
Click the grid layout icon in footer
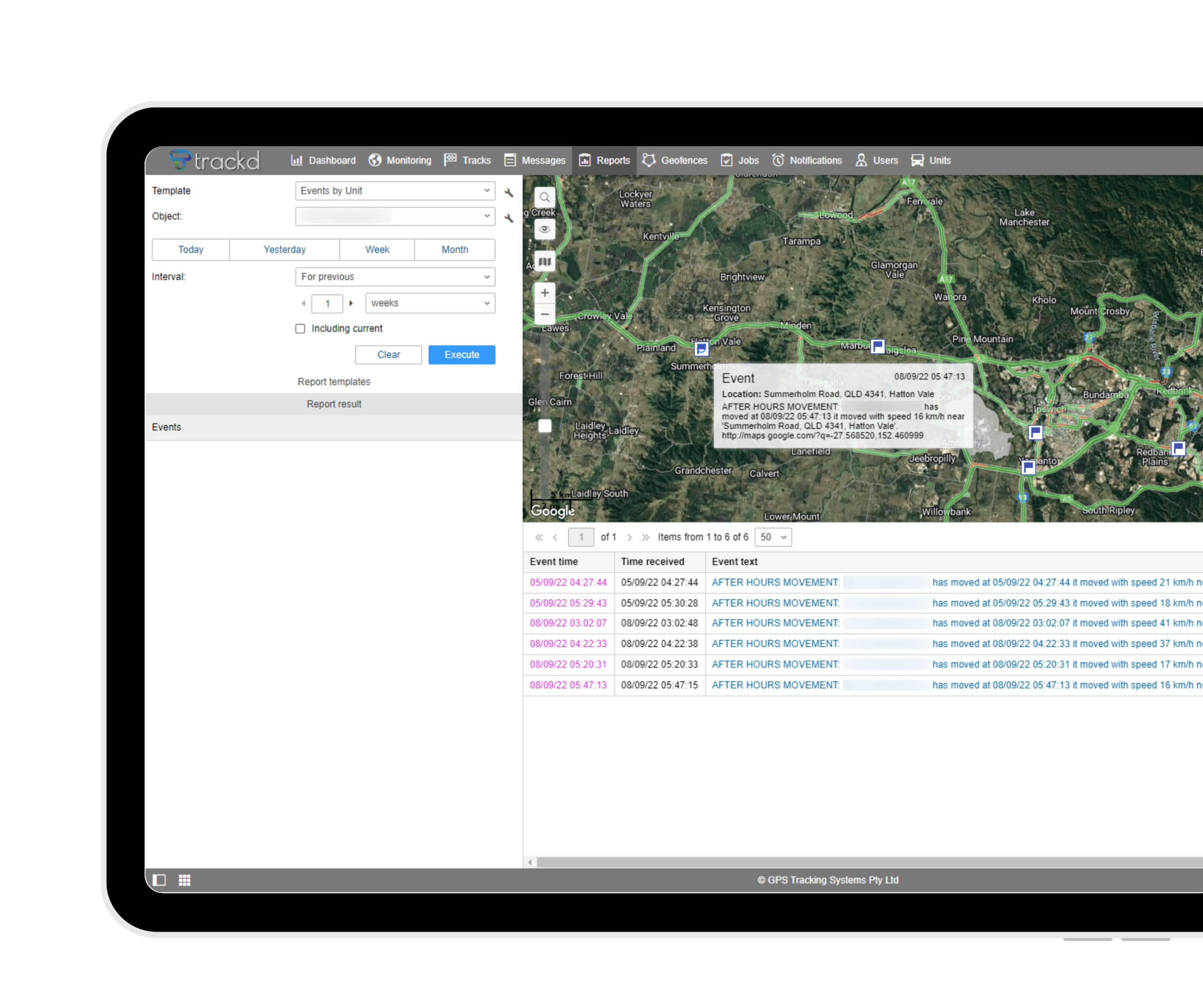pos(185,880)
